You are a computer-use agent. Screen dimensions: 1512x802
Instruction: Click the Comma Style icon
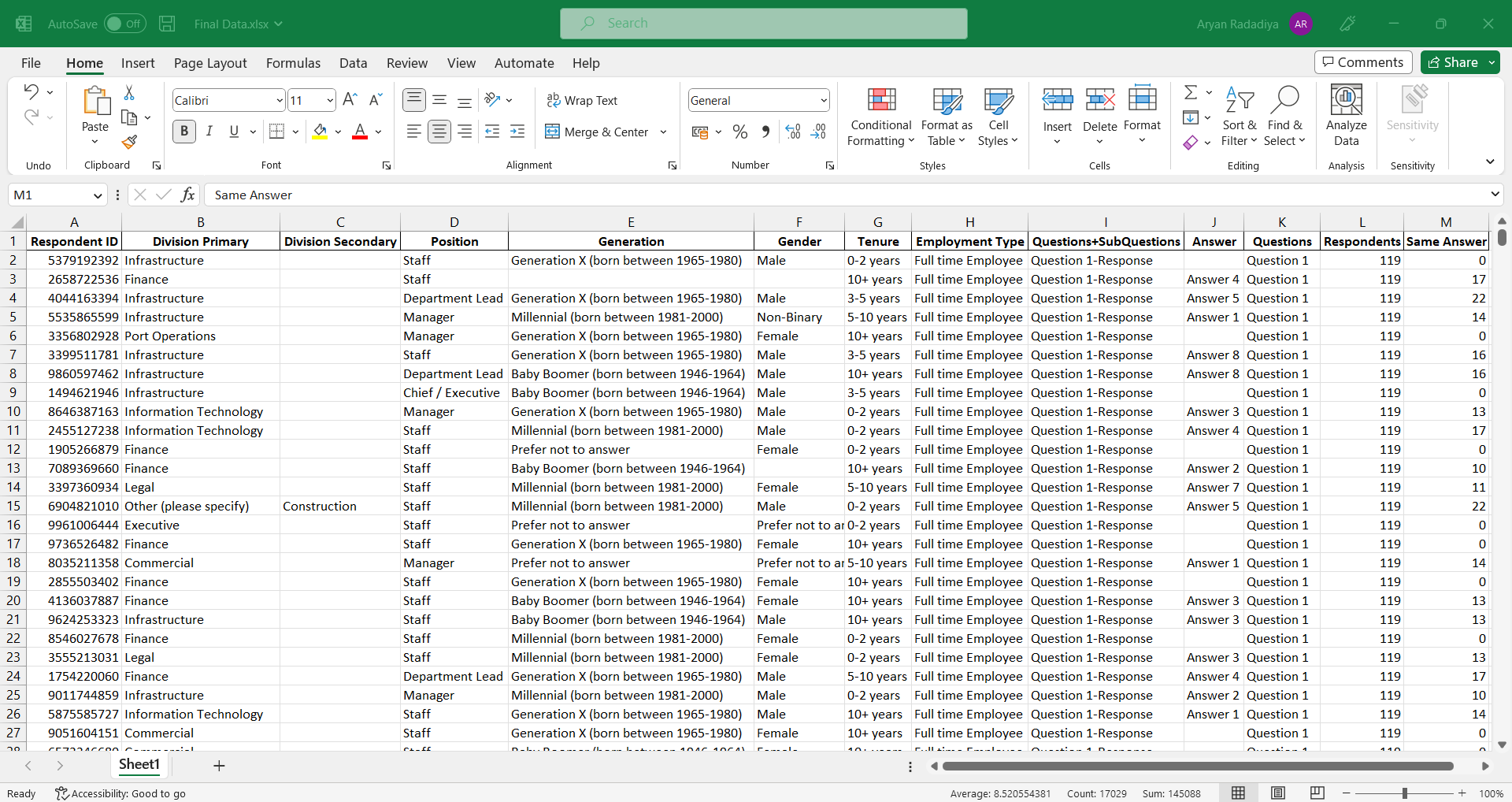(765, 132)
